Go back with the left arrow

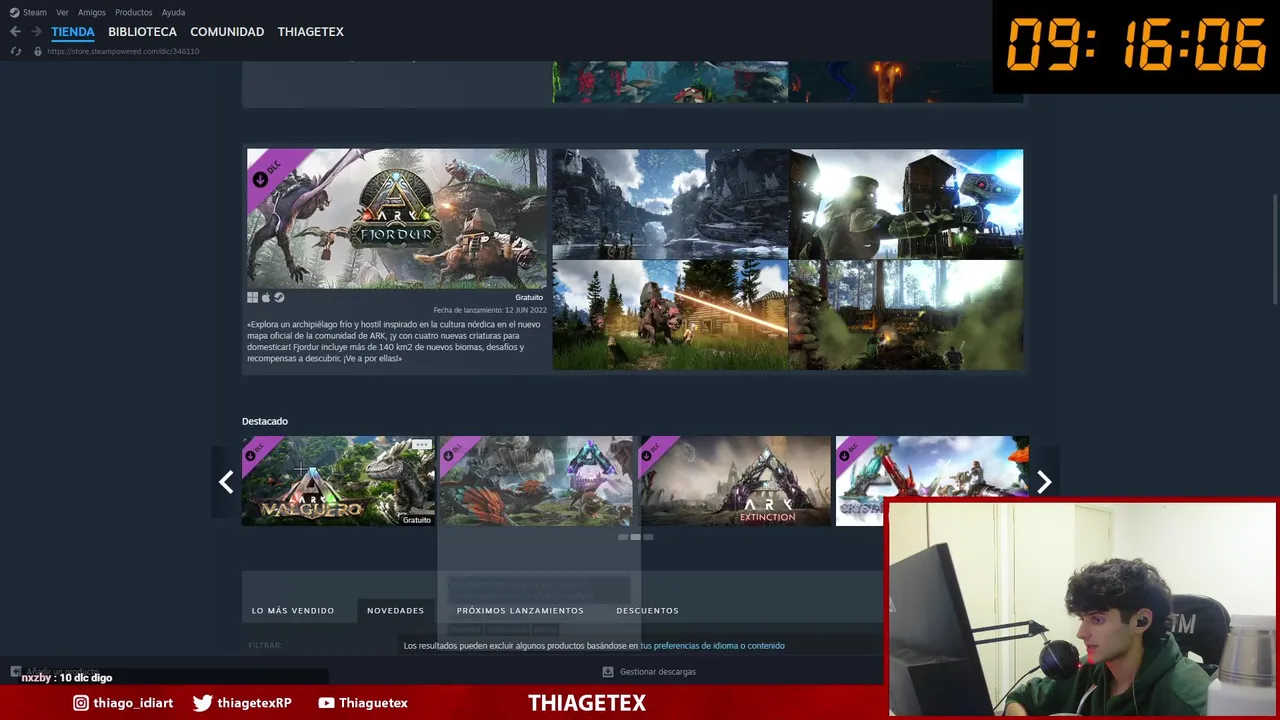click(x=15, y=32)
